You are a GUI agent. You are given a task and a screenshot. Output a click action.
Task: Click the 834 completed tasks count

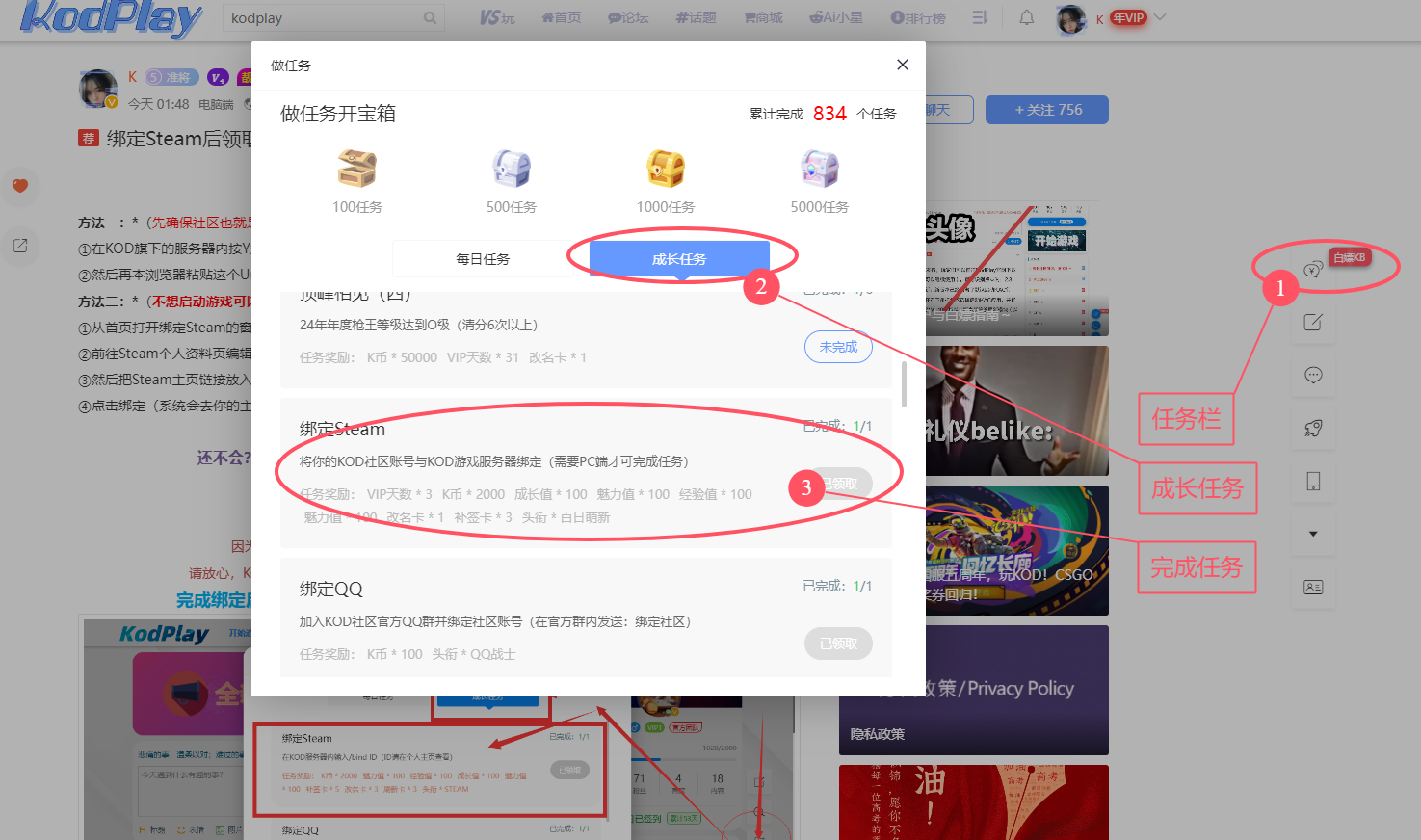coord(829,114)
